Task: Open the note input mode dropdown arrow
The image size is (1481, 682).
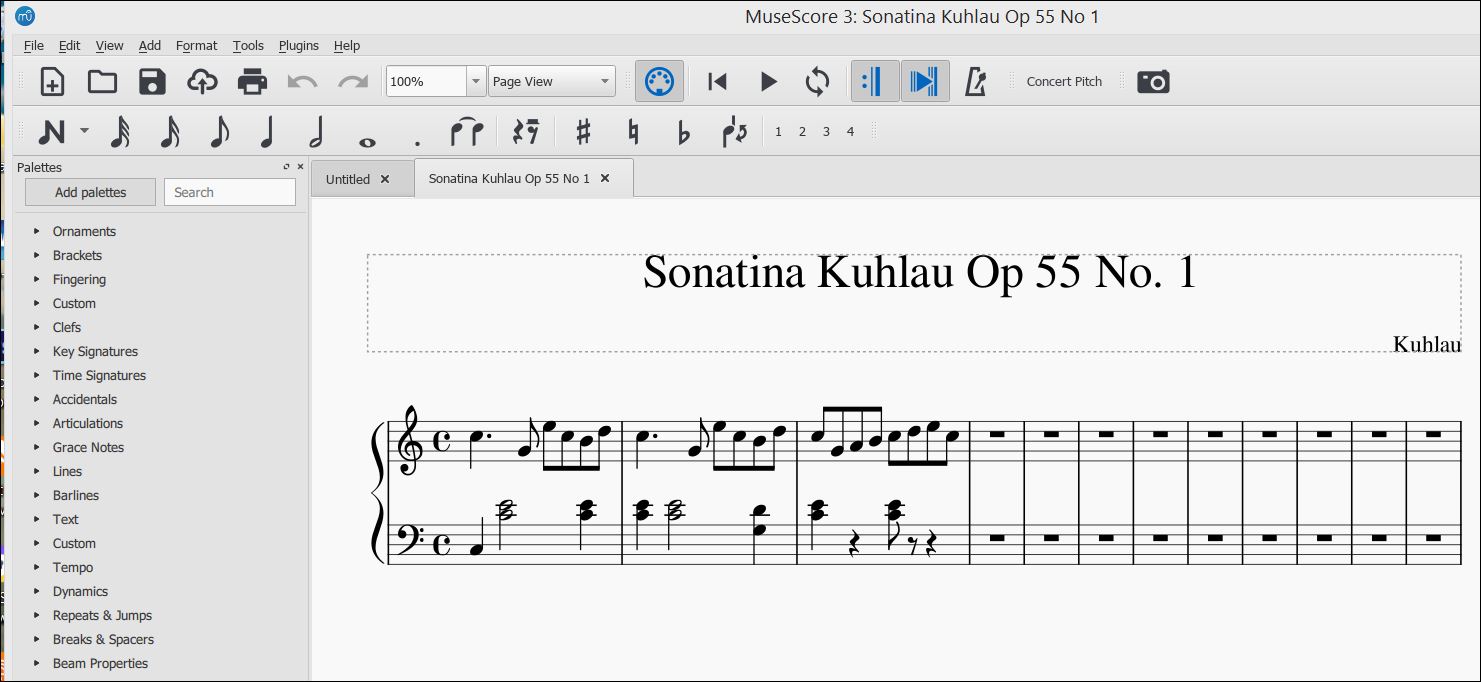Action: [x=84, y=131]
